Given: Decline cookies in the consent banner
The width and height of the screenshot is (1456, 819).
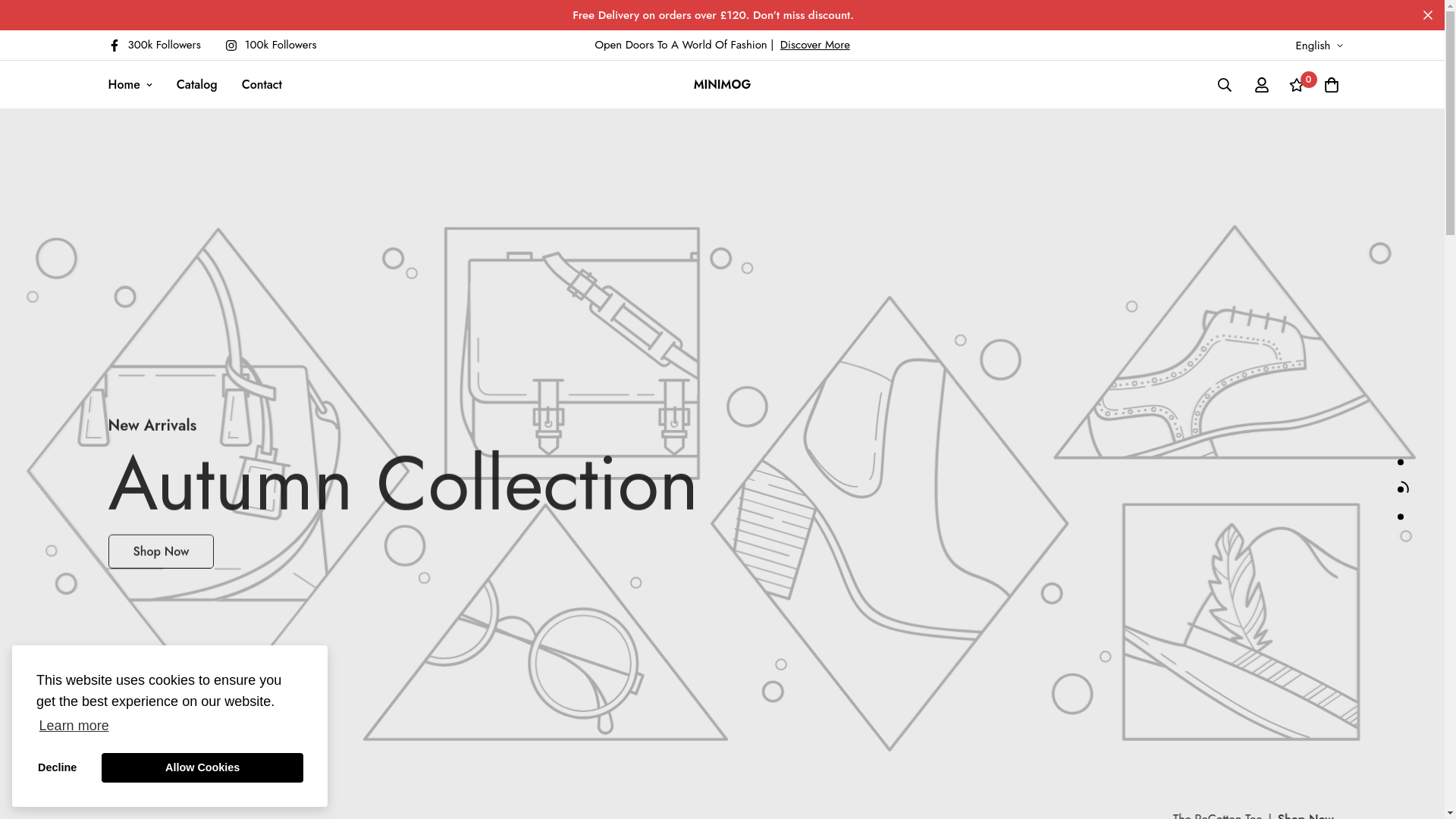Looking at the screenshot, I should click(57, 767).
